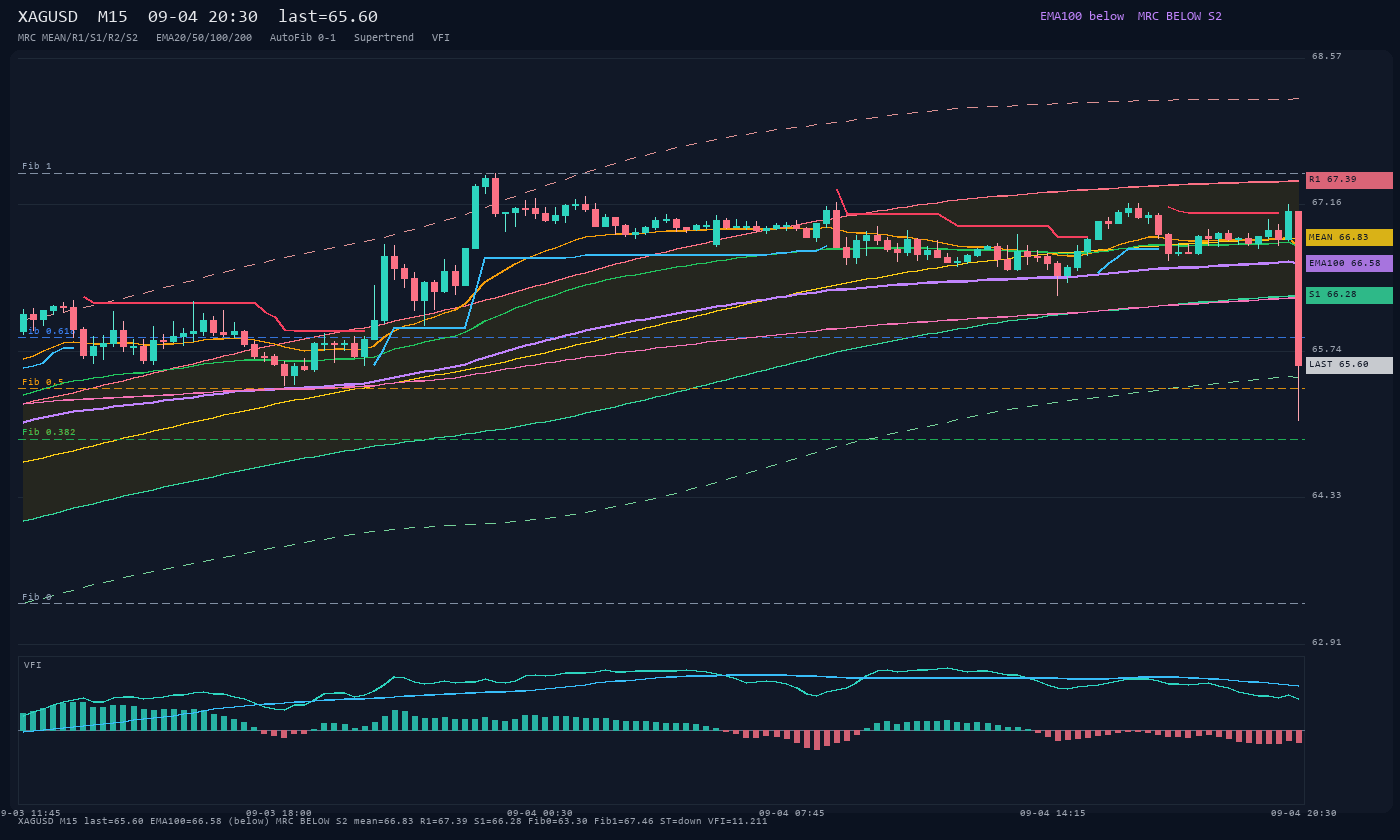1400x840 pixels.
Task: Click the "09-04 07:45" time axis label
Action: [x=792, y=814]
